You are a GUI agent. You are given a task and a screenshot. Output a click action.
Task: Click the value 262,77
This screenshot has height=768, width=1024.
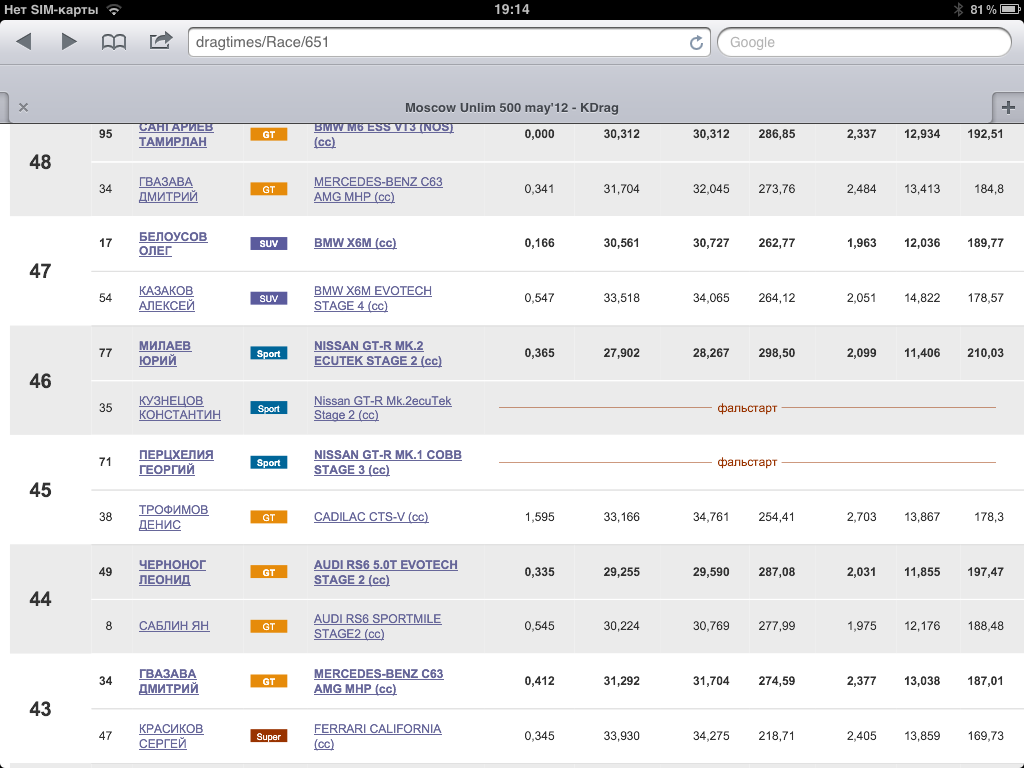pos(776,243)
